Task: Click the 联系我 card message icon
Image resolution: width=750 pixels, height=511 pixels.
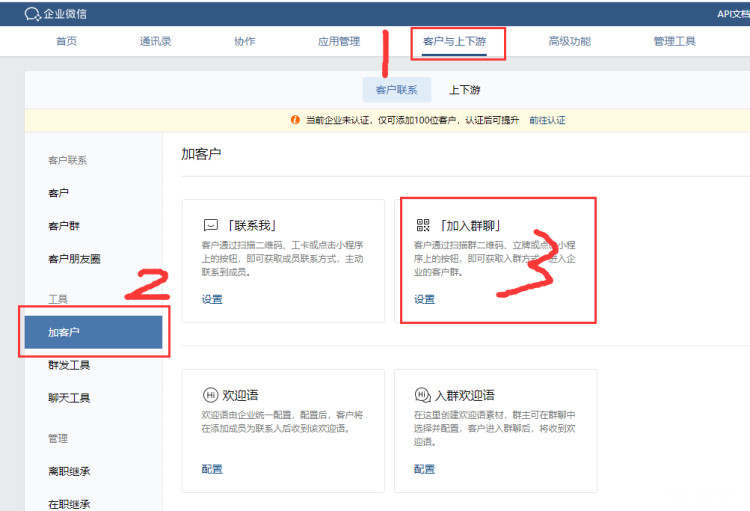Action: pyautogui.click(x=211, y=225)
